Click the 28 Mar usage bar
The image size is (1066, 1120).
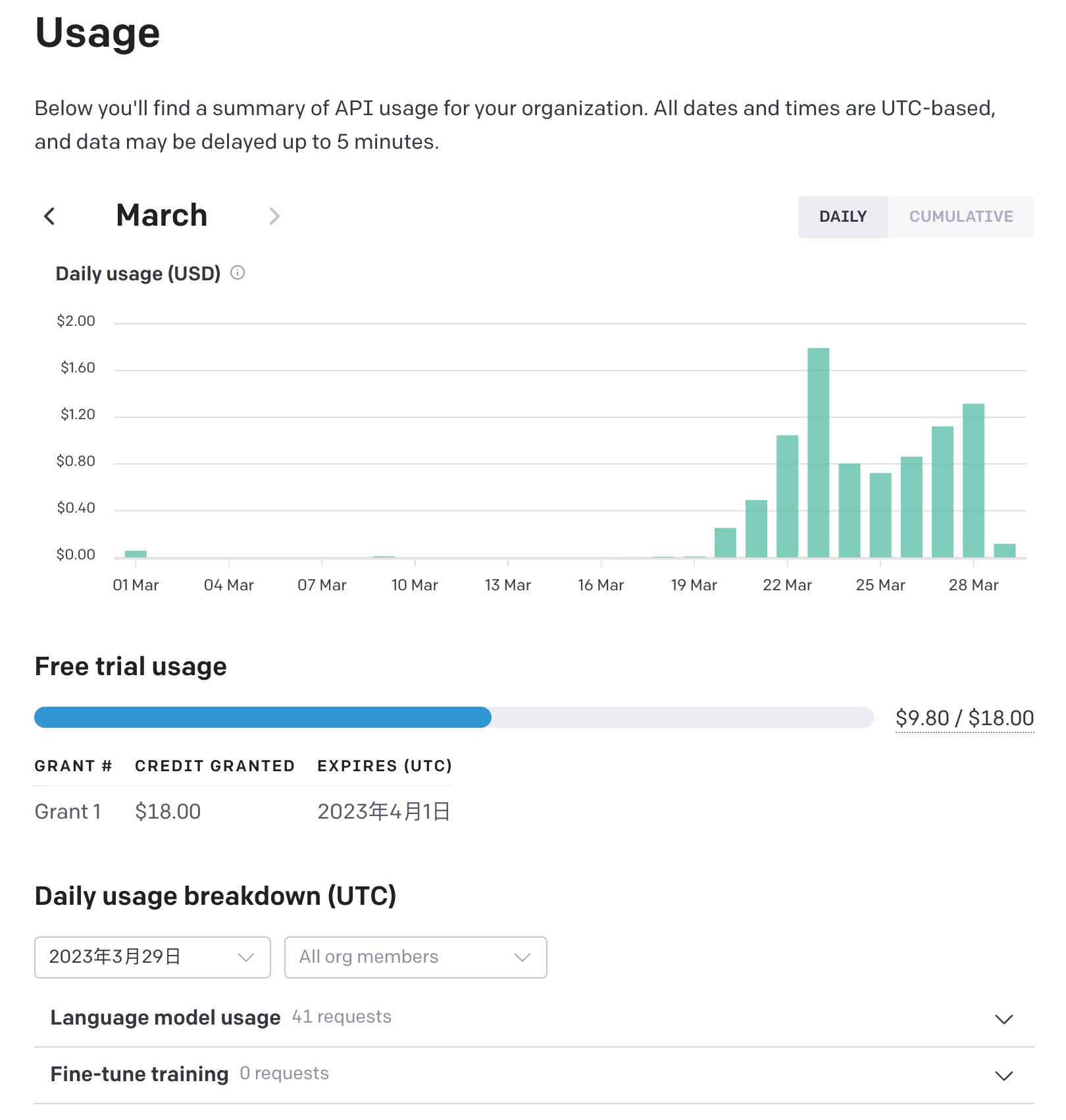point(973,480)
